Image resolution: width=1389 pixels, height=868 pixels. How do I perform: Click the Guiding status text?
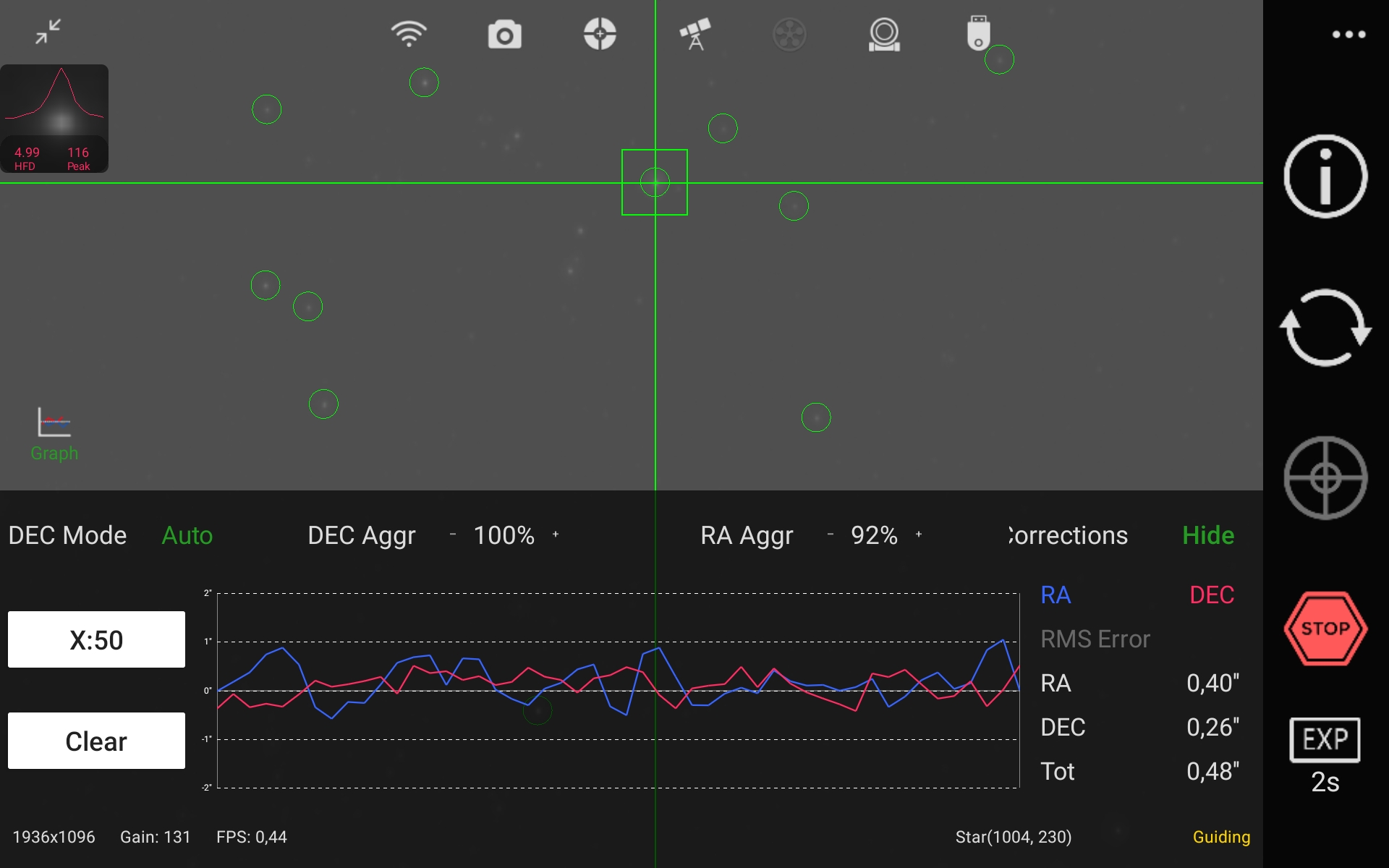coord(1221,837)
